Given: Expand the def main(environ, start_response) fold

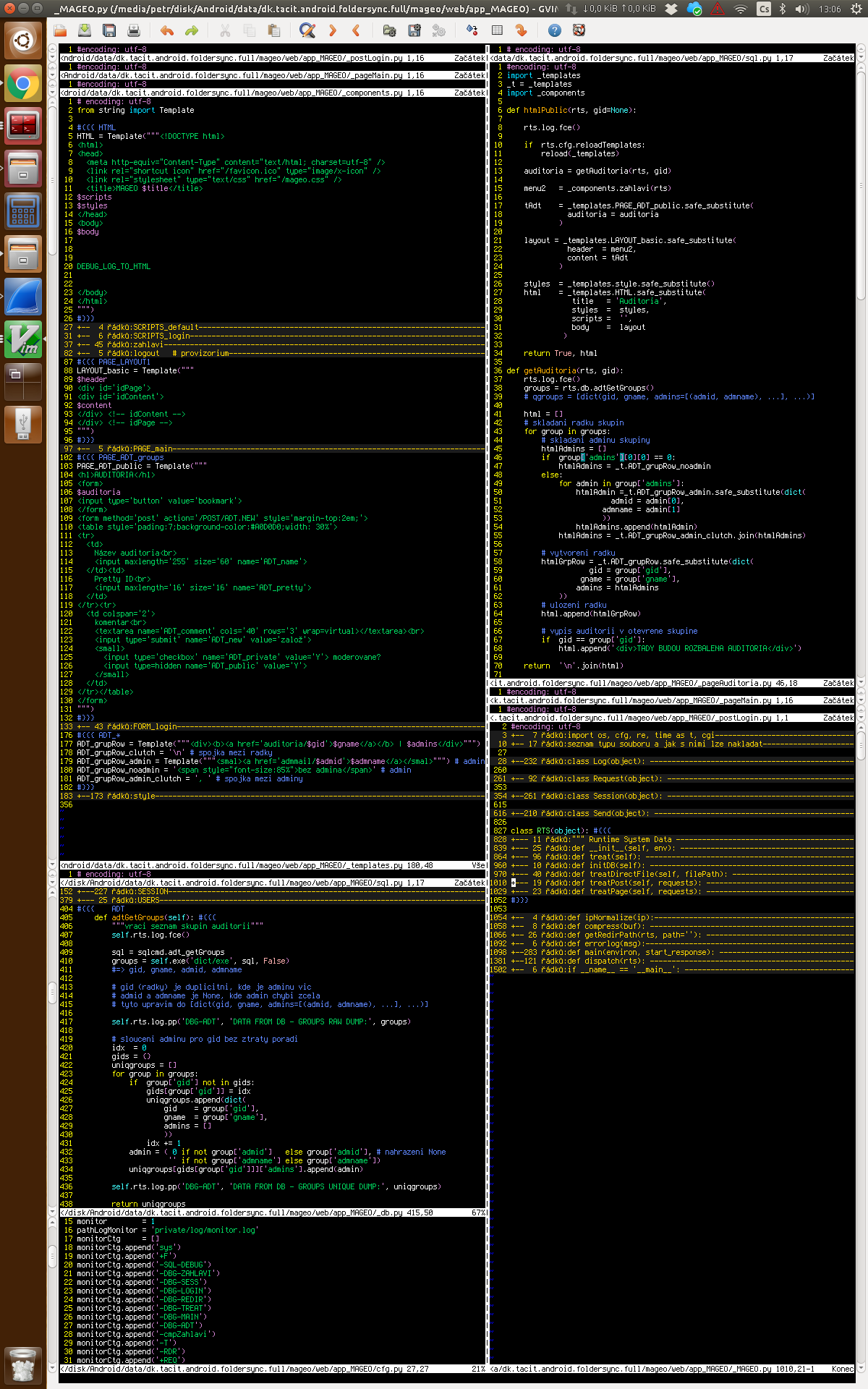Looking at the screenshot, I should pyautogui.click(x=673, y=952).
